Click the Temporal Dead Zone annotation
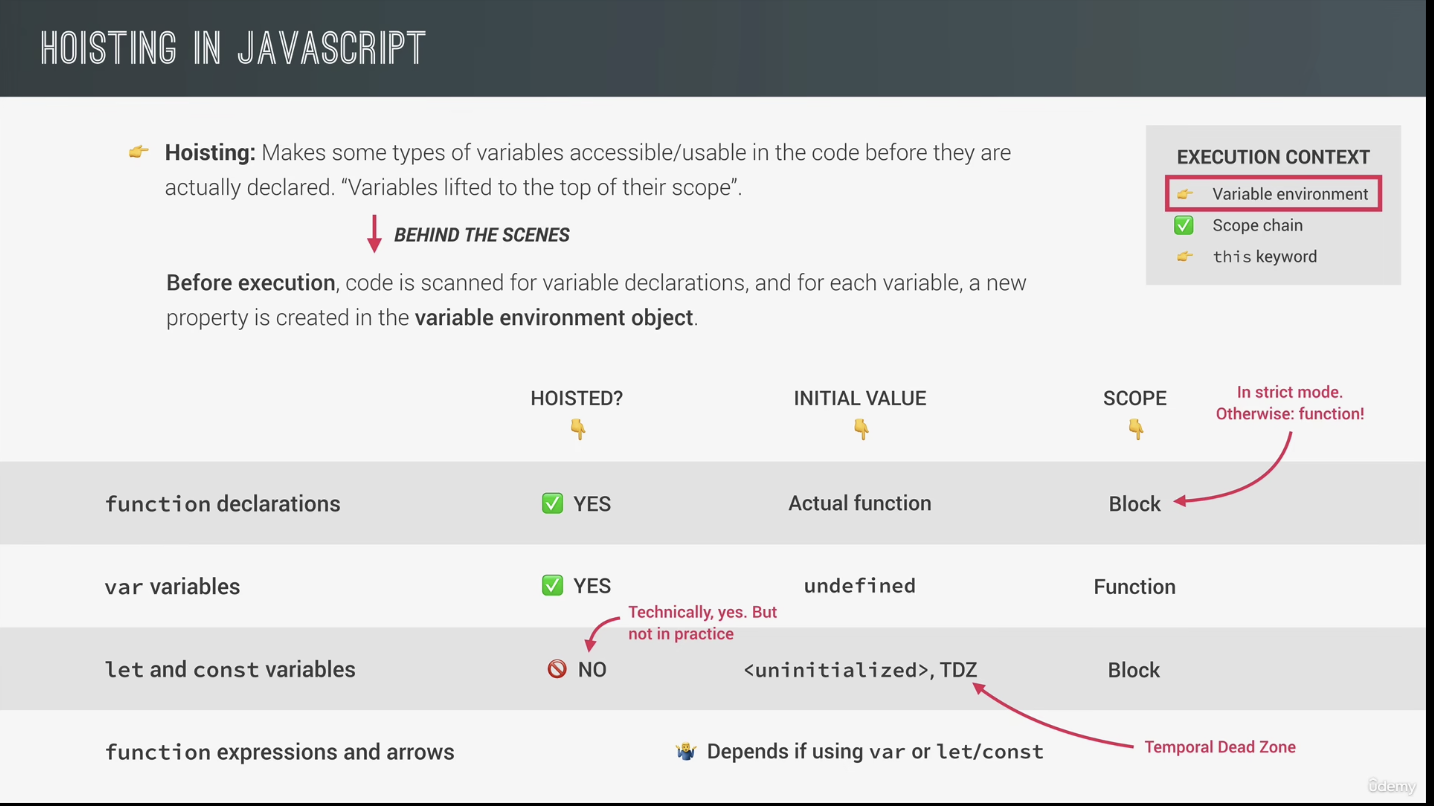 pos(1220,747)
